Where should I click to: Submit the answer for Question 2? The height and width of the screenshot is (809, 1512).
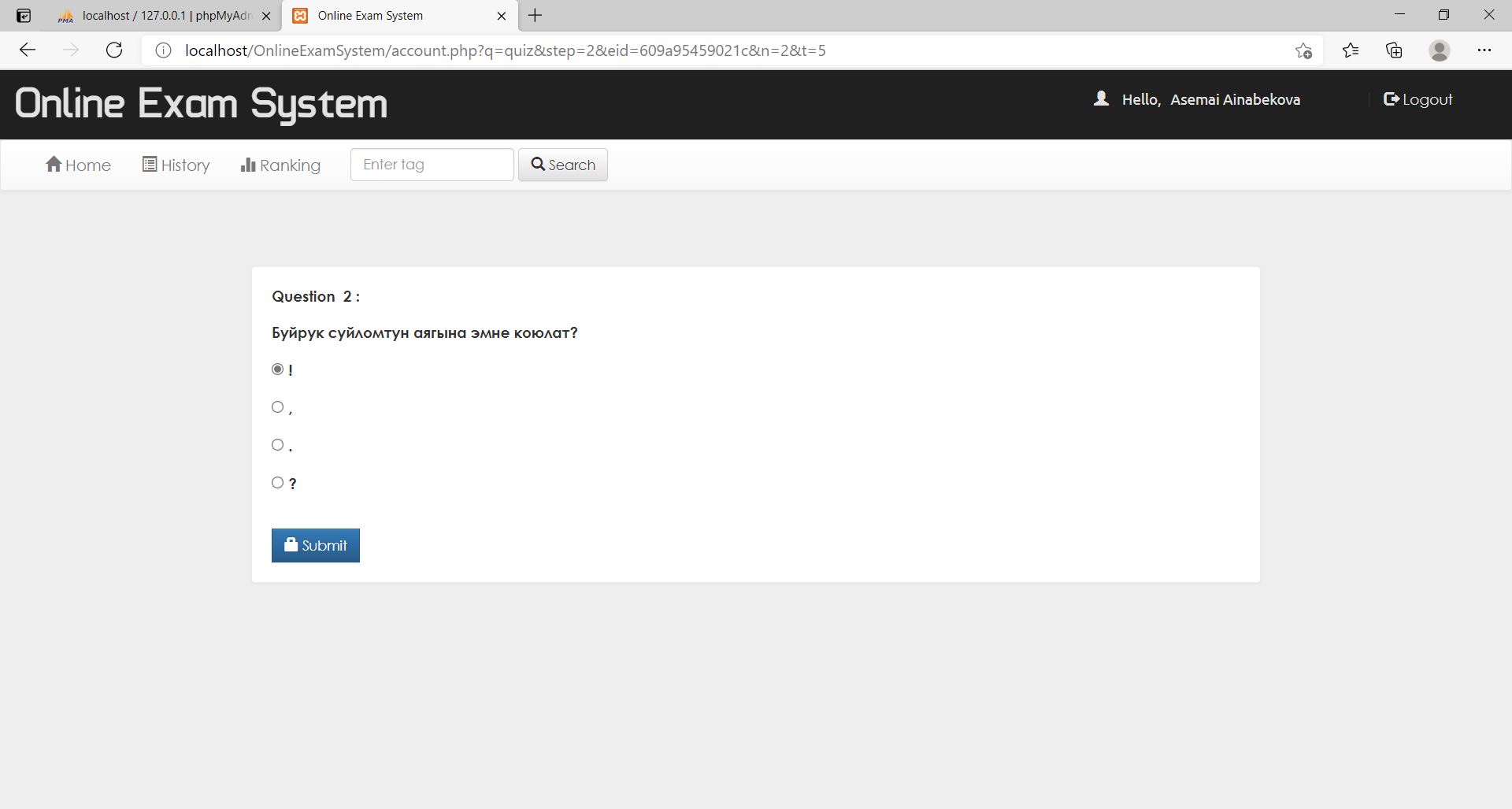click(316, 545)
